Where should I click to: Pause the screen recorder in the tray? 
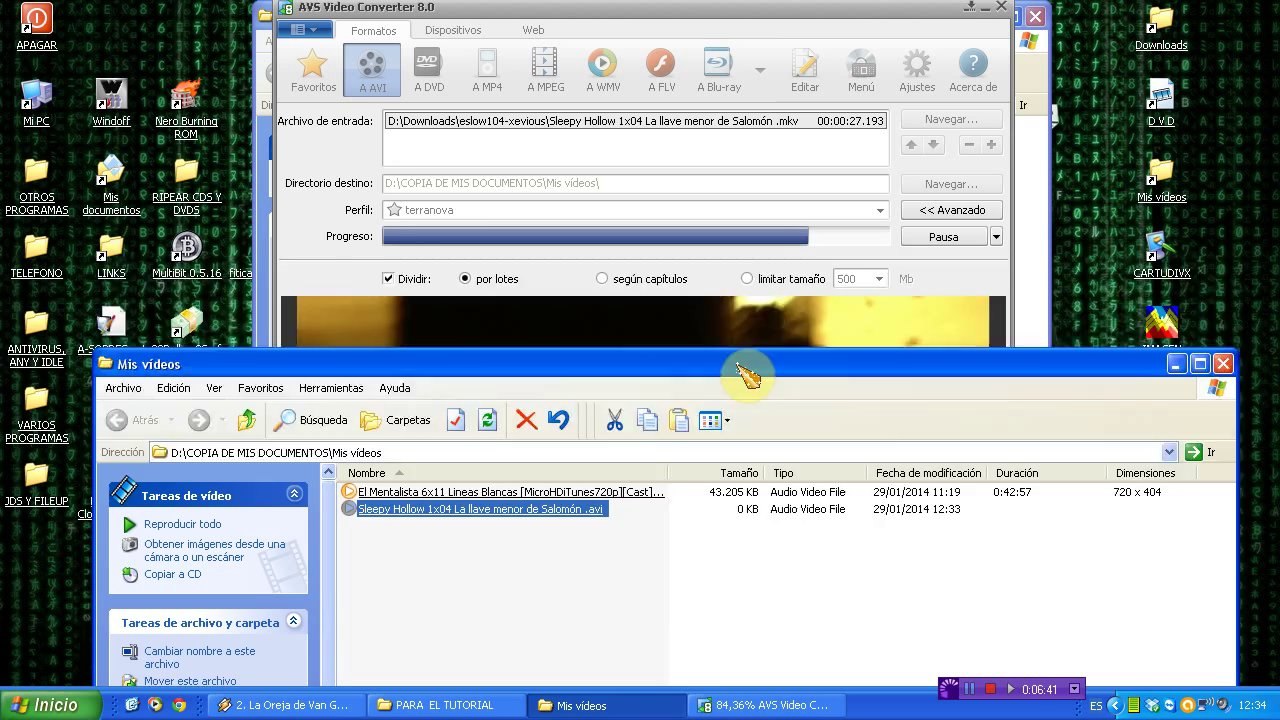point(969,689)
